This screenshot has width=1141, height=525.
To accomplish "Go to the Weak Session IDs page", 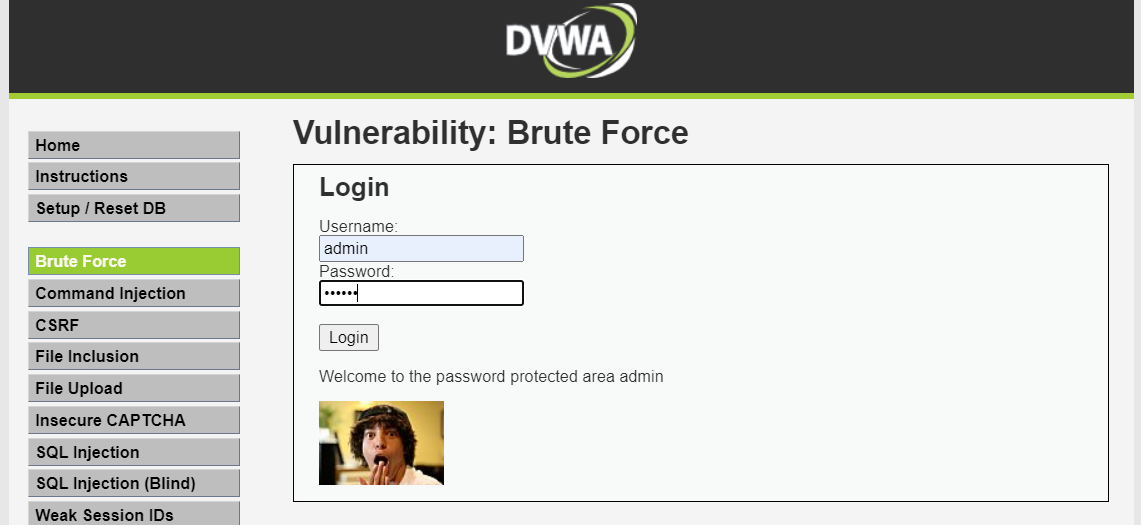I will pos(134,514).
